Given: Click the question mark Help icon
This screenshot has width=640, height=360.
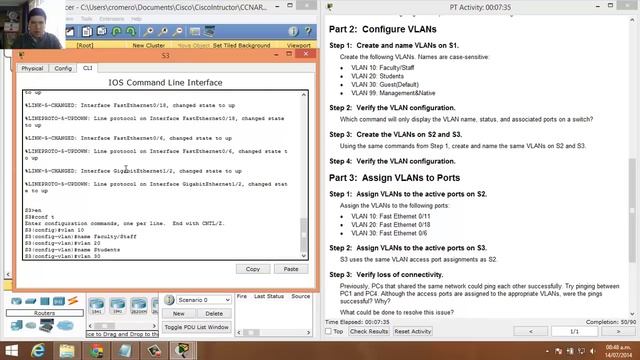Looking at the screenshot, I should [308, 31].
